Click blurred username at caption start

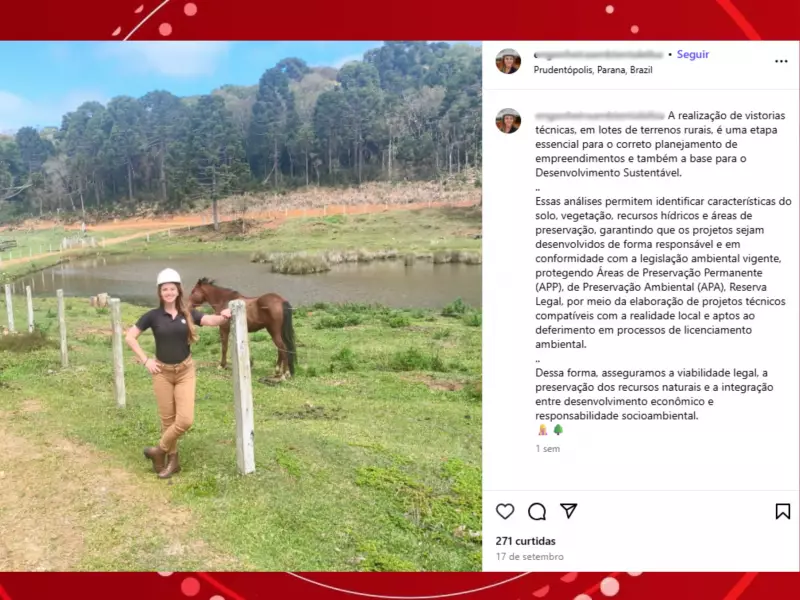click(x=599, y=116)
